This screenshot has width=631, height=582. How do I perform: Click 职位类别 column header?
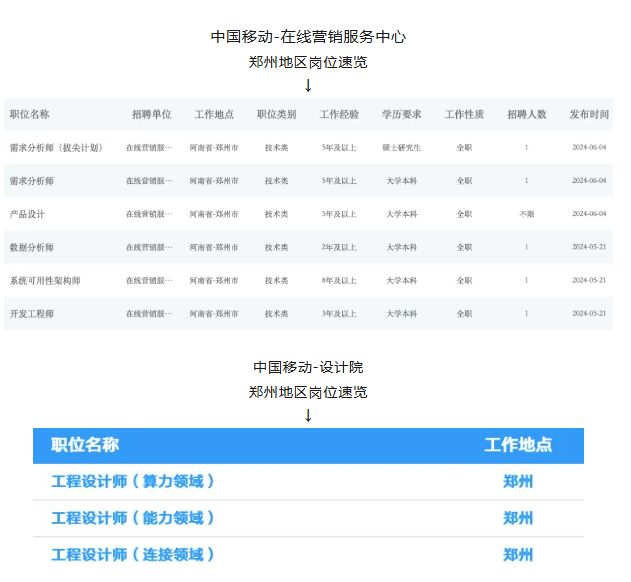tap(276, 115)
